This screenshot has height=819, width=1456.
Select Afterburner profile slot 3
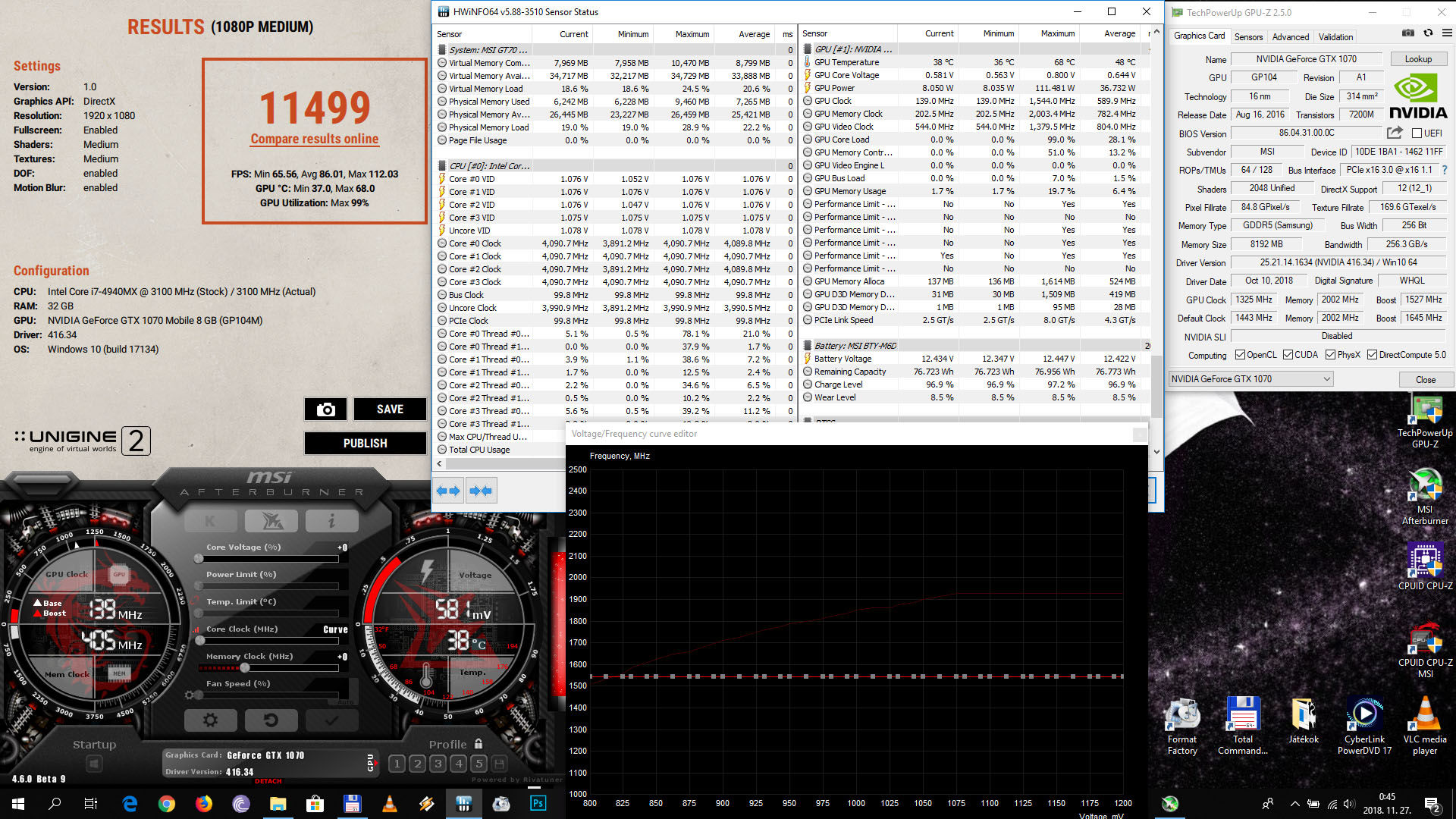coord(438,764)
